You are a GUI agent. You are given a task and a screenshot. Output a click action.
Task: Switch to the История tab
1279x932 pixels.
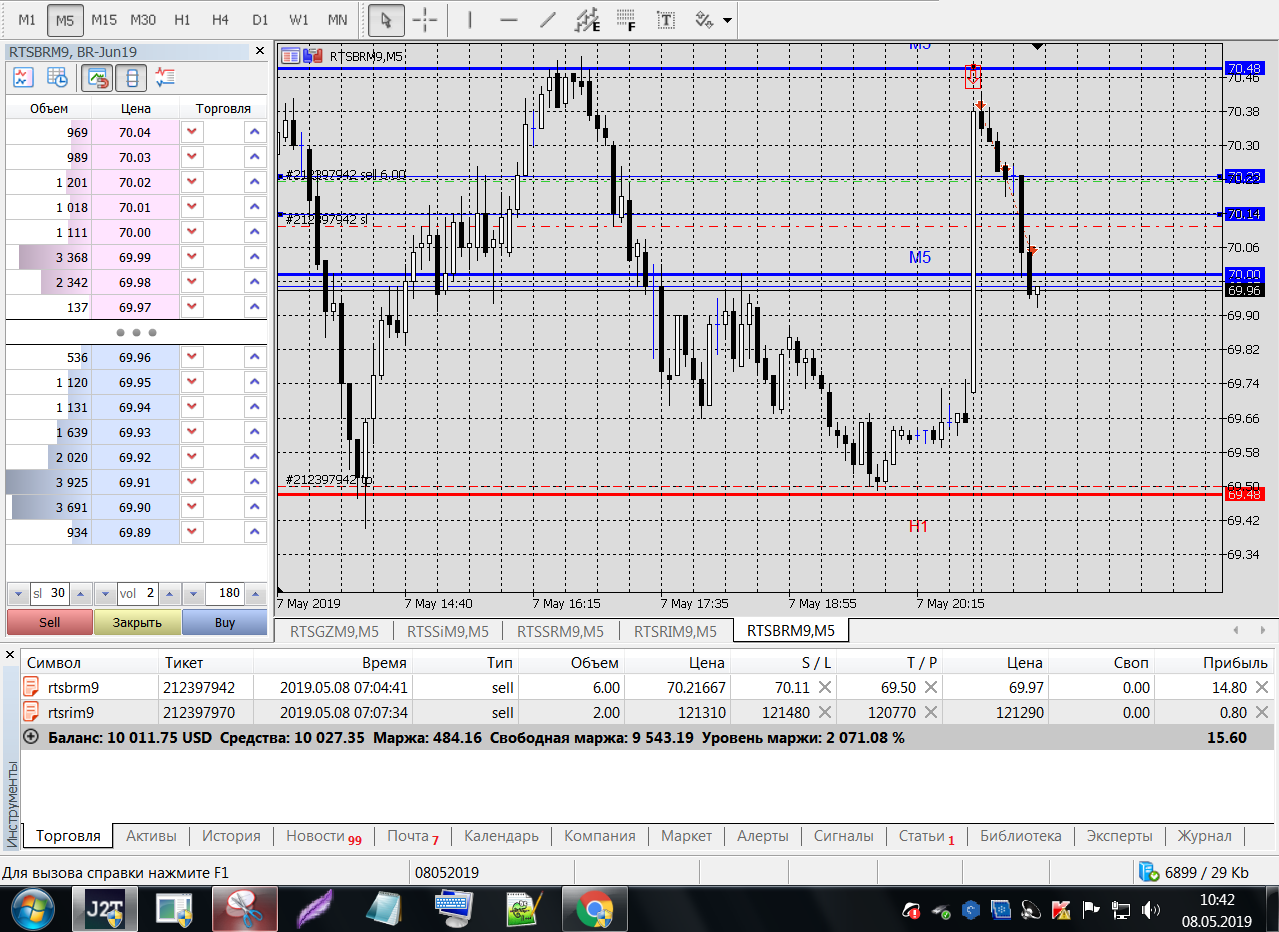point(231,836)
